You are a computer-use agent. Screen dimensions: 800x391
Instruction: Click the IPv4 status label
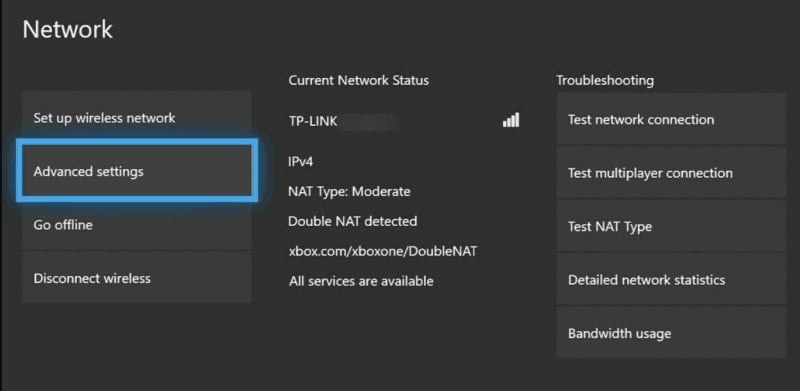coord(301,162)
